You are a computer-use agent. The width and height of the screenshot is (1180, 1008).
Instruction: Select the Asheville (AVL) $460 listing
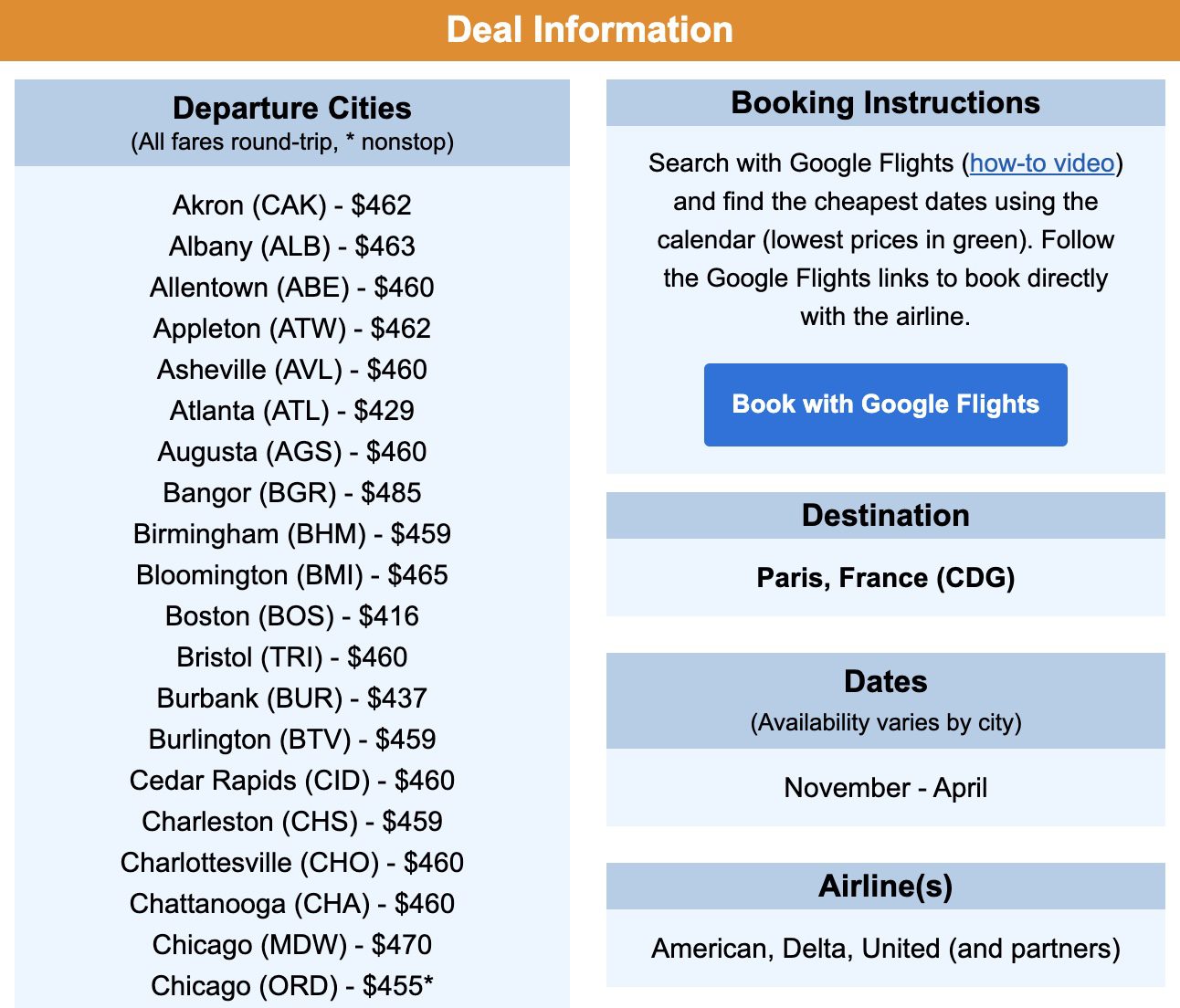(x=292, y=370)
